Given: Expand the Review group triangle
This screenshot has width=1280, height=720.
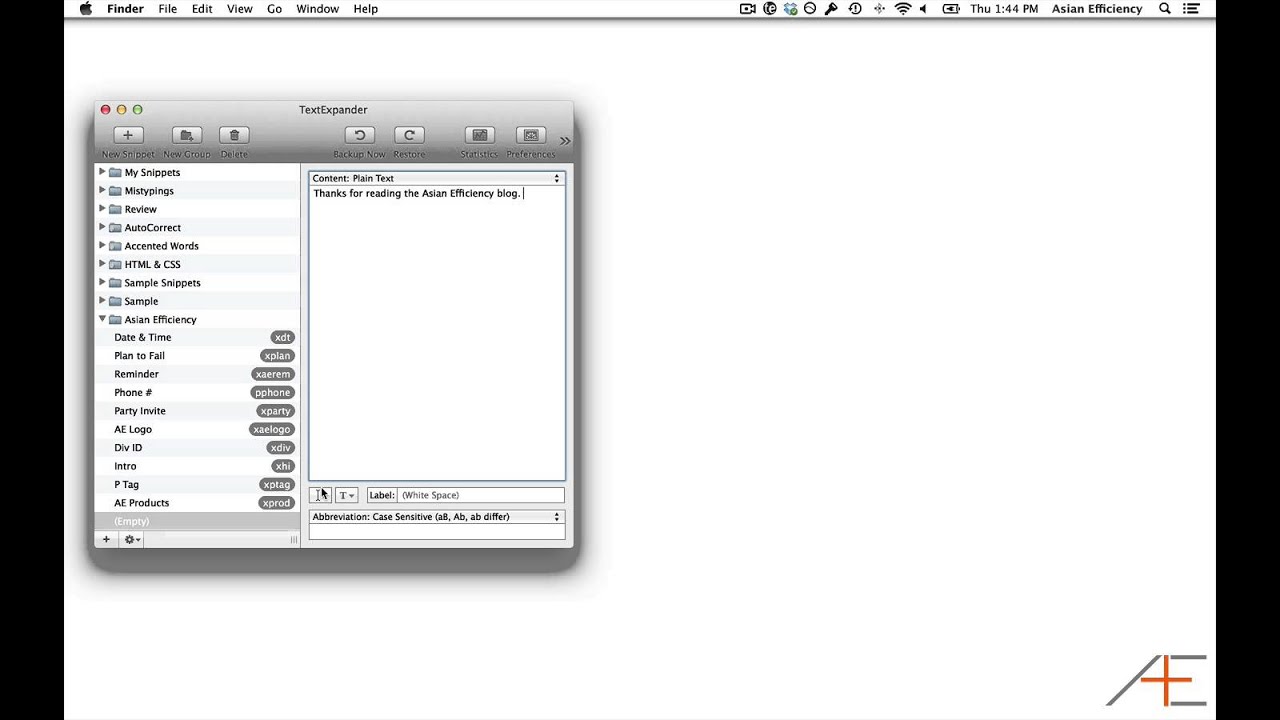Looking at the screenshot, I should (102, 209).
